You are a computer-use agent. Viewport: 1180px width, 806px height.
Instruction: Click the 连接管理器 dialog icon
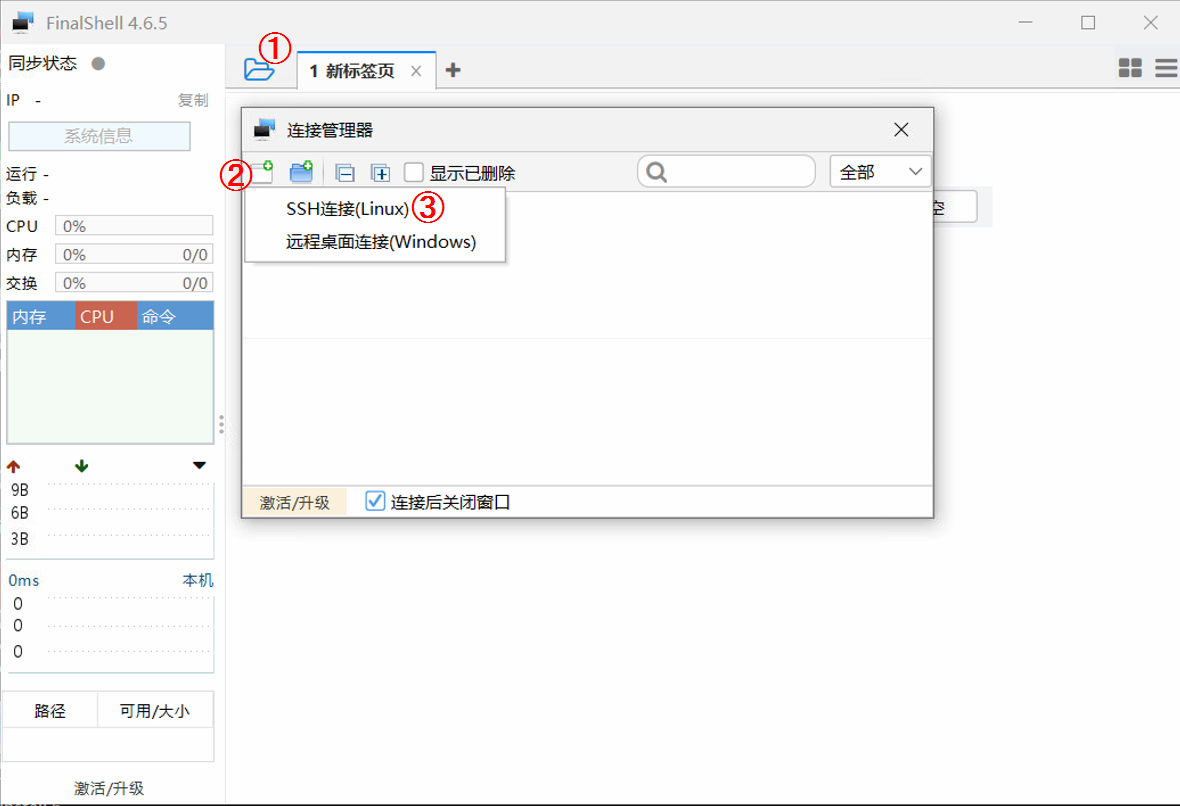[264, 129]
